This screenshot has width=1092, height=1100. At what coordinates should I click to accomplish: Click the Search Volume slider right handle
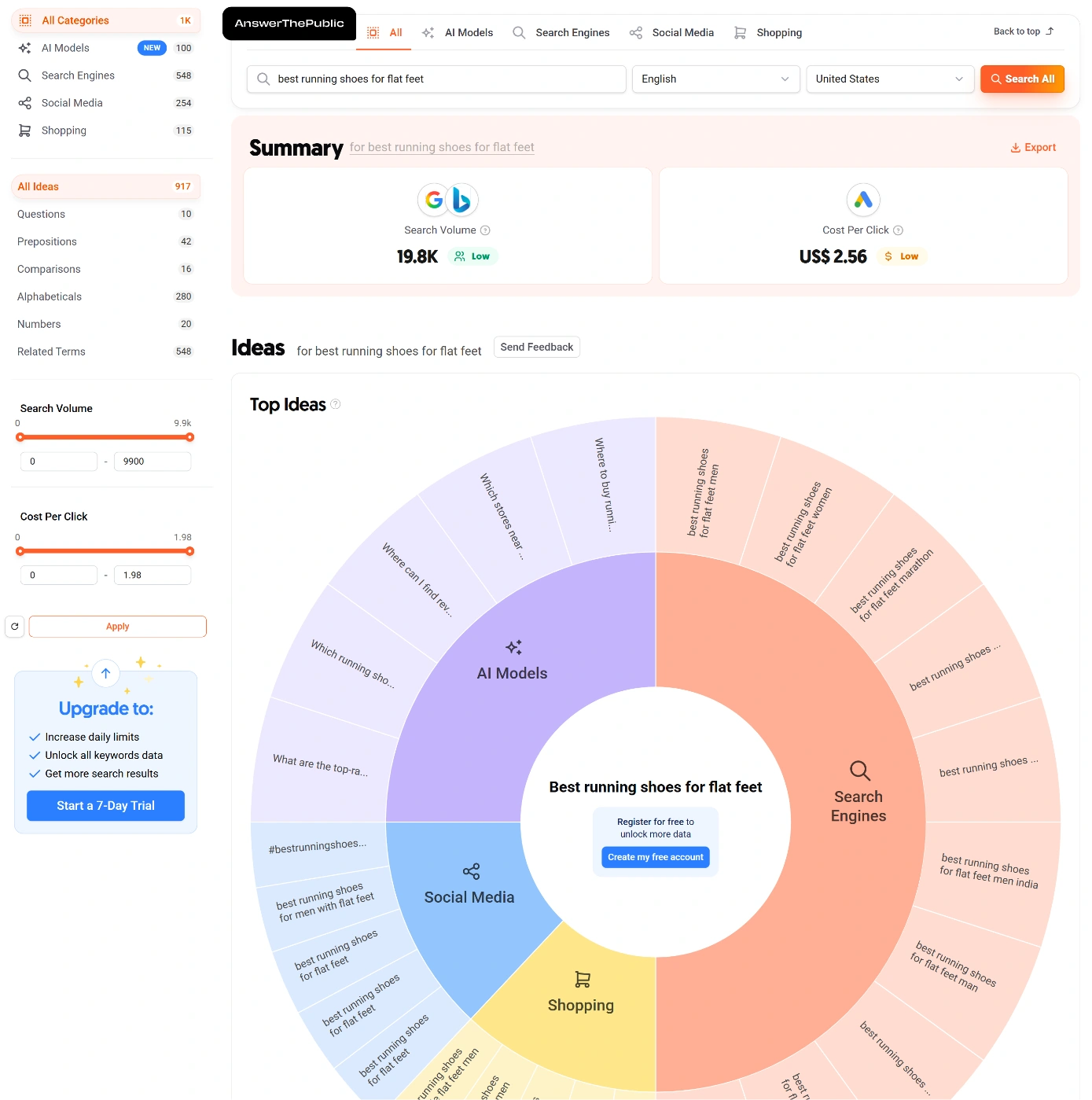point(189,437)
